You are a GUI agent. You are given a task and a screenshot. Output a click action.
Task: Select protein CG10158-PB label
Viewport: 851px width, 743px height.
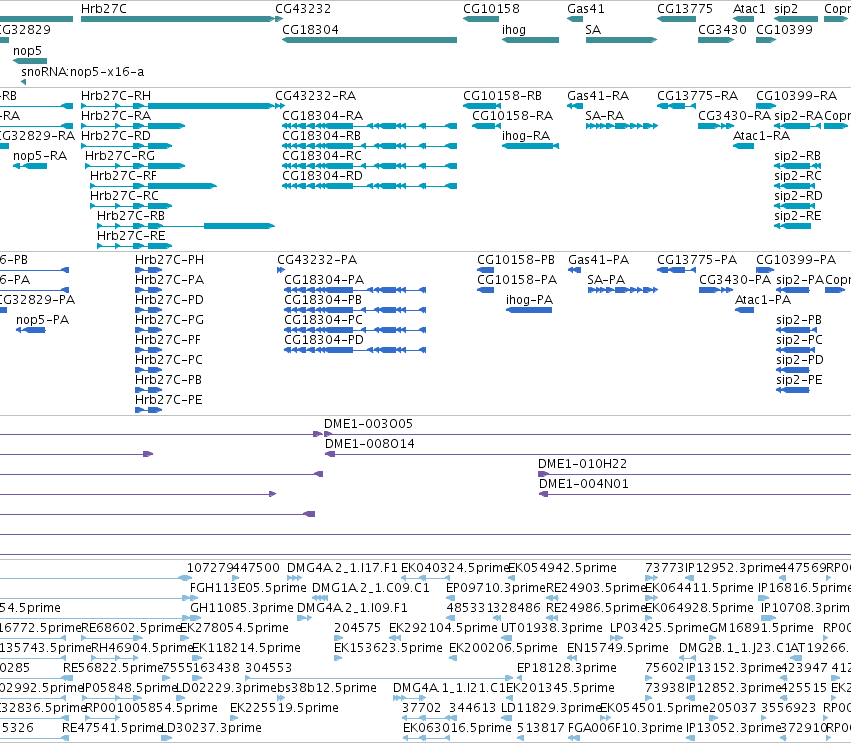(516, 260)
